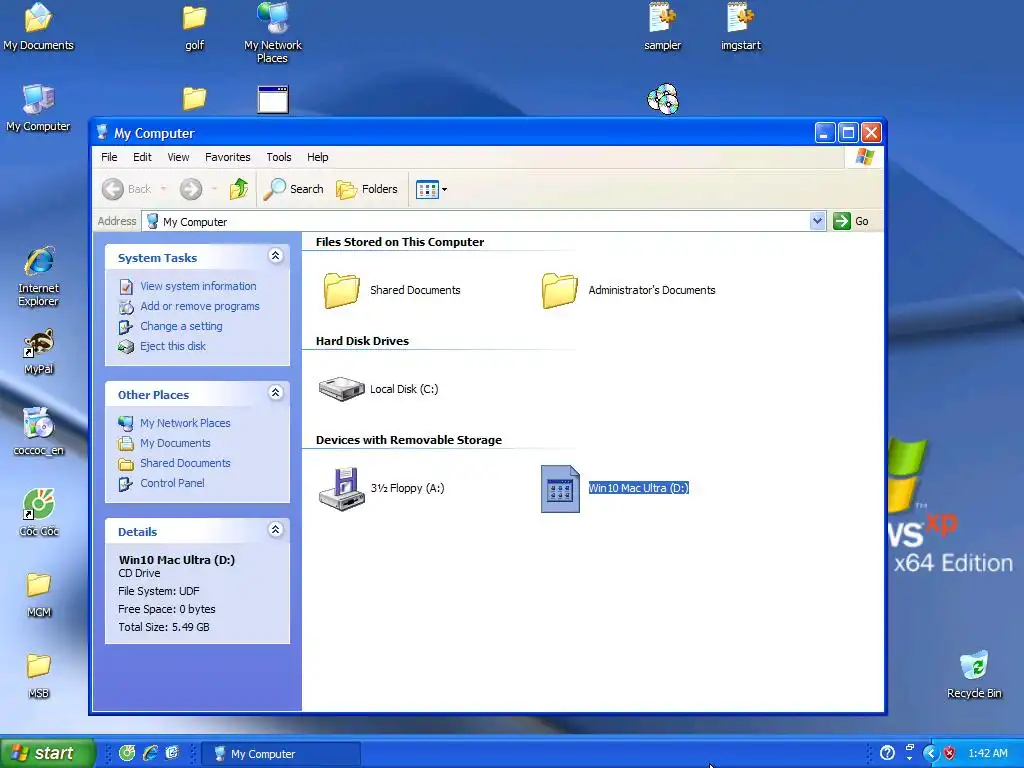Open My Documents link in Other Places

175,443
